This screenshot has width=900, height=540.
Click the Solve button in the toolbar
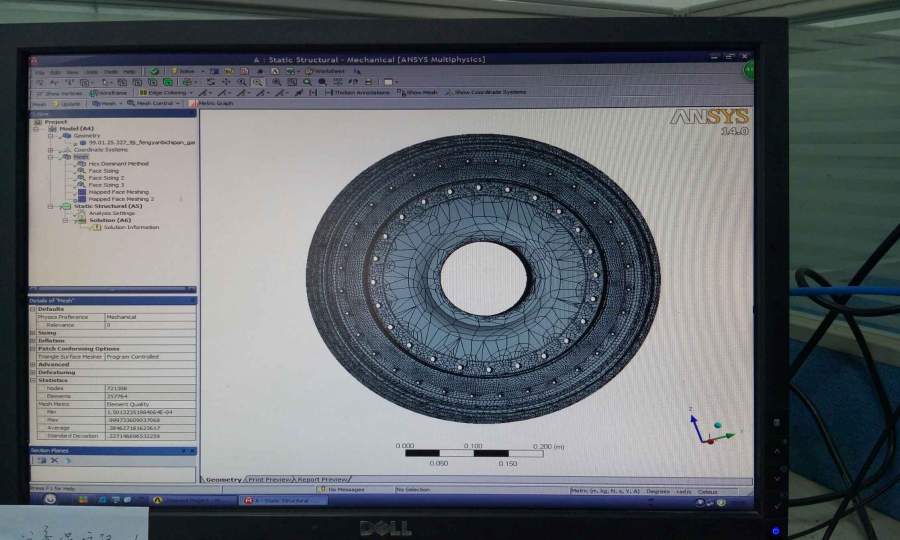coord(183,71)
